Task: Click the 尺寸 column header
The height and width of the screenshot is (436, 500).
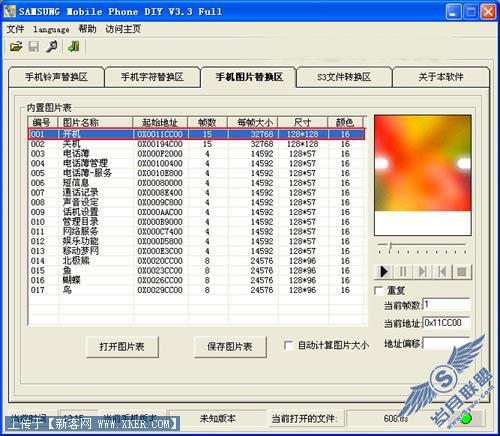Action: pos(303,122)
